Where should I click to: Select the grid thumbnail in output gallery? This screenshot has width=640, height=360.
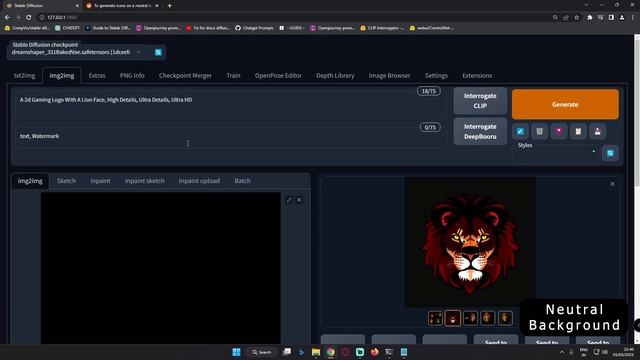pyautogui.click(x=435, y=318)
